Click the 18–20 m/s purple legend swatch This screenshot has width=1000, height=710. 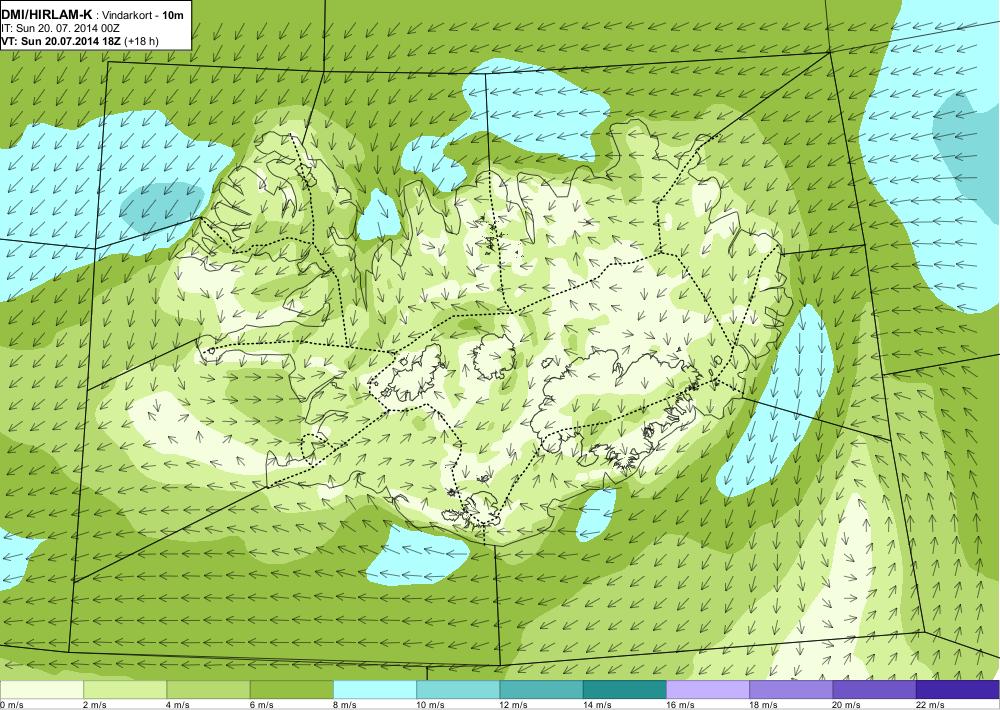[791, 690]
